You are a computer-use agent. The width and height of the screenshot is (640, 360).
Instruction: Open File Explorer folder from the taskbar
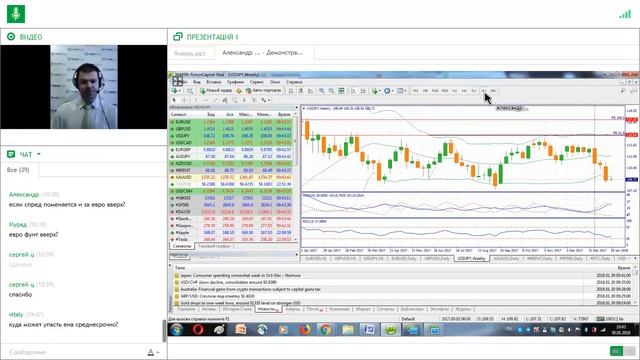point(347,329)
